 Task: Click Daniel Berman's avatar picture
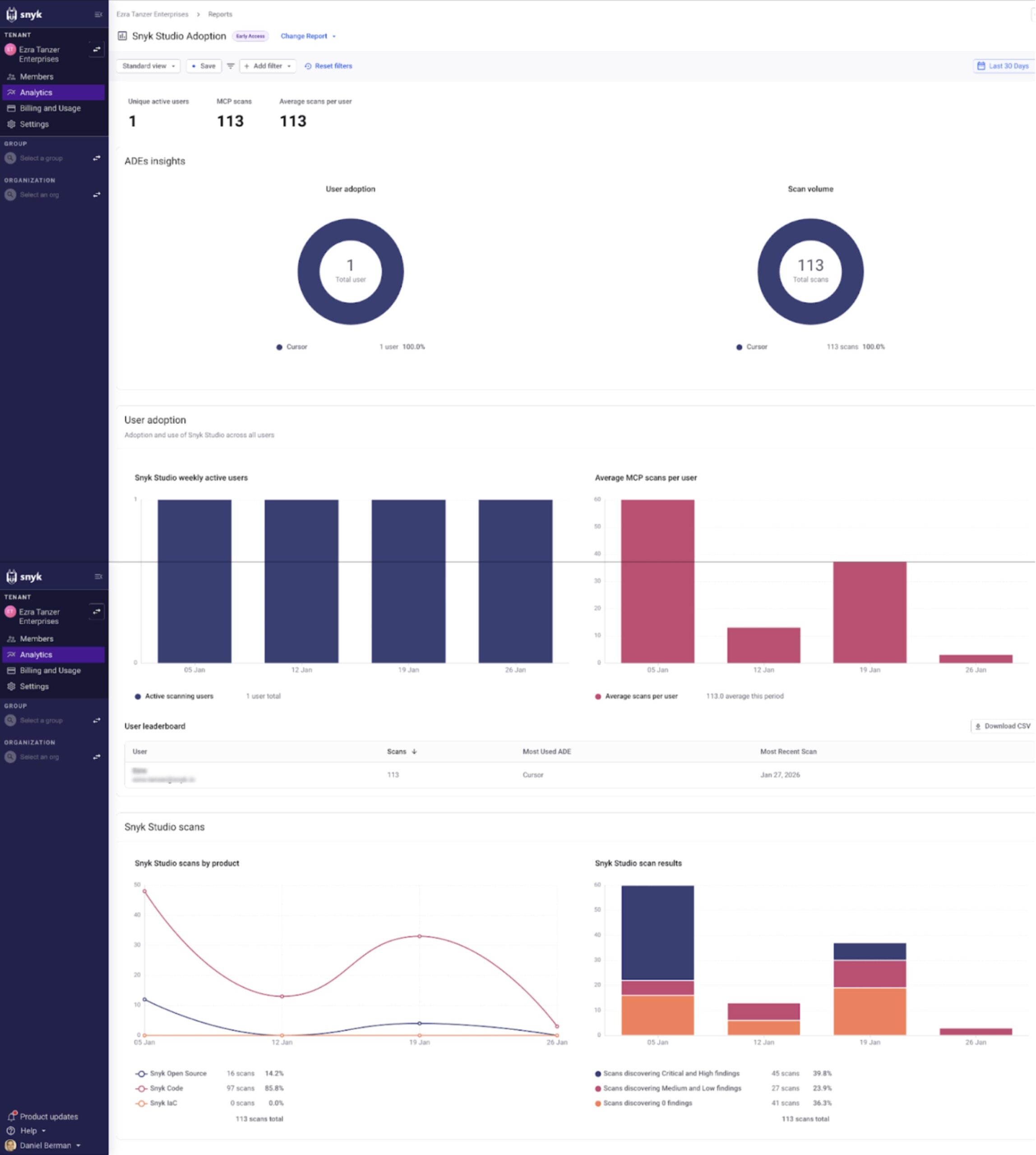pos(10,1145)
